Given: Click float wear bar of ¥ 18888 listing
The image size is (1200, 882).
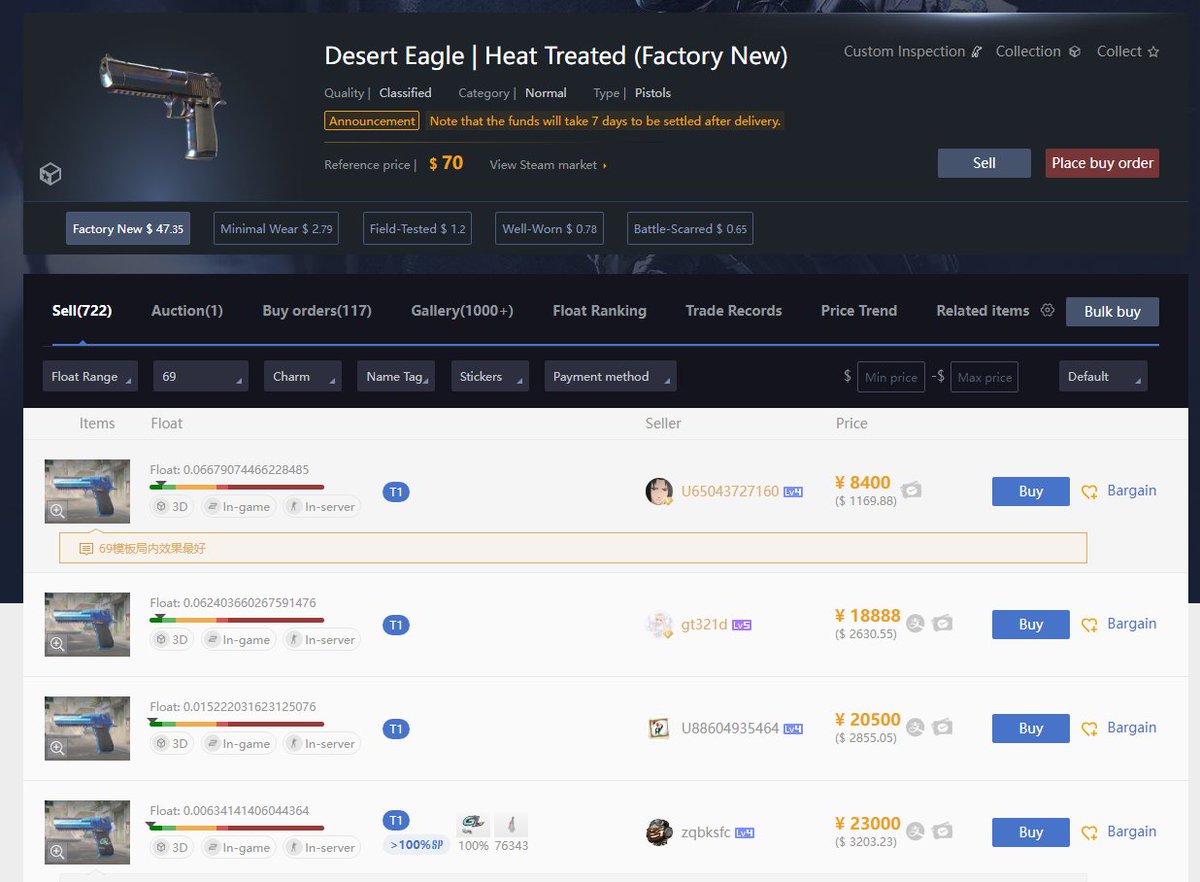Looking at the screenshot, I should [237, 619].
